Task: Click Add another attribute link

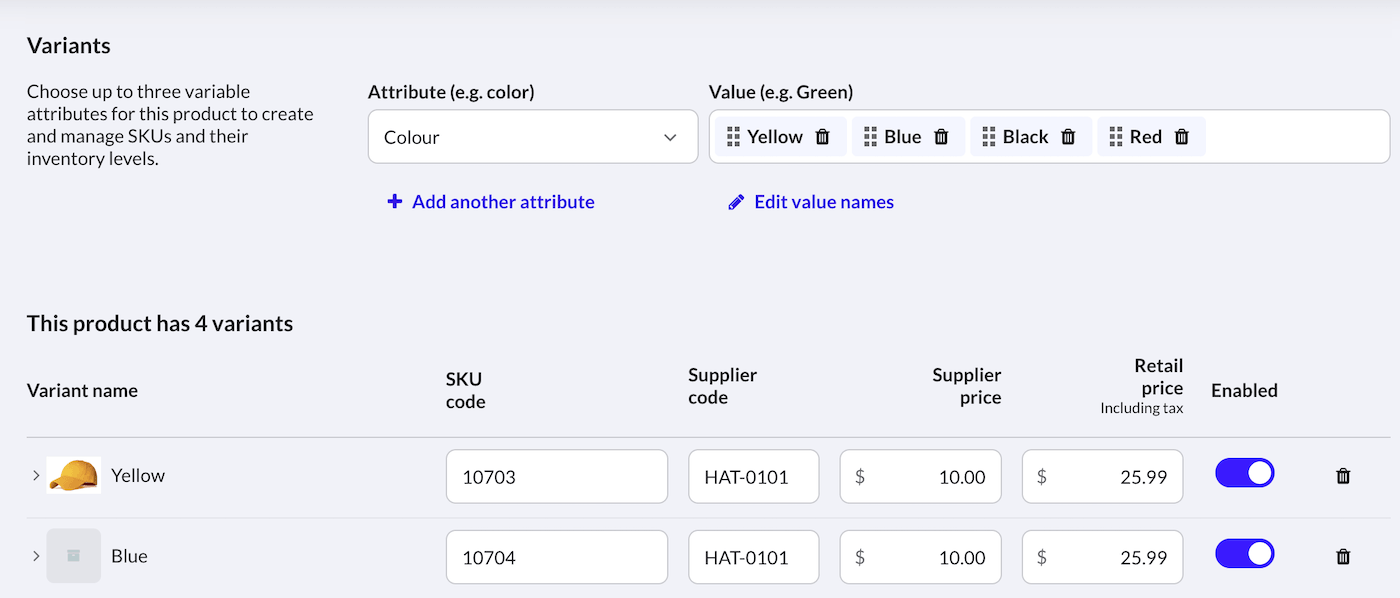Action: pos(503,202)
